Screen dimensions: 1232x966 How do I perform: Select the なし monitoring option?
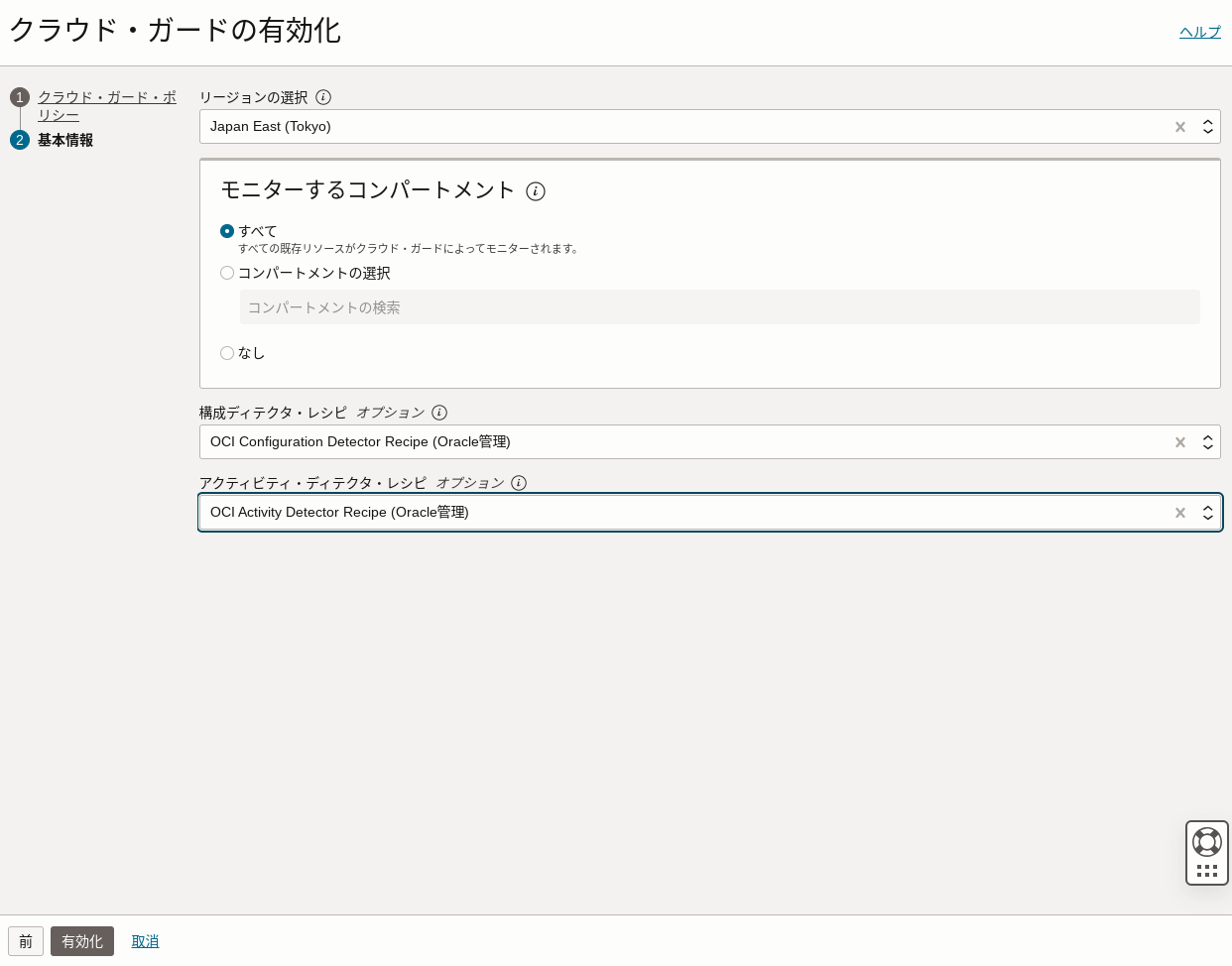coord(227,353)
